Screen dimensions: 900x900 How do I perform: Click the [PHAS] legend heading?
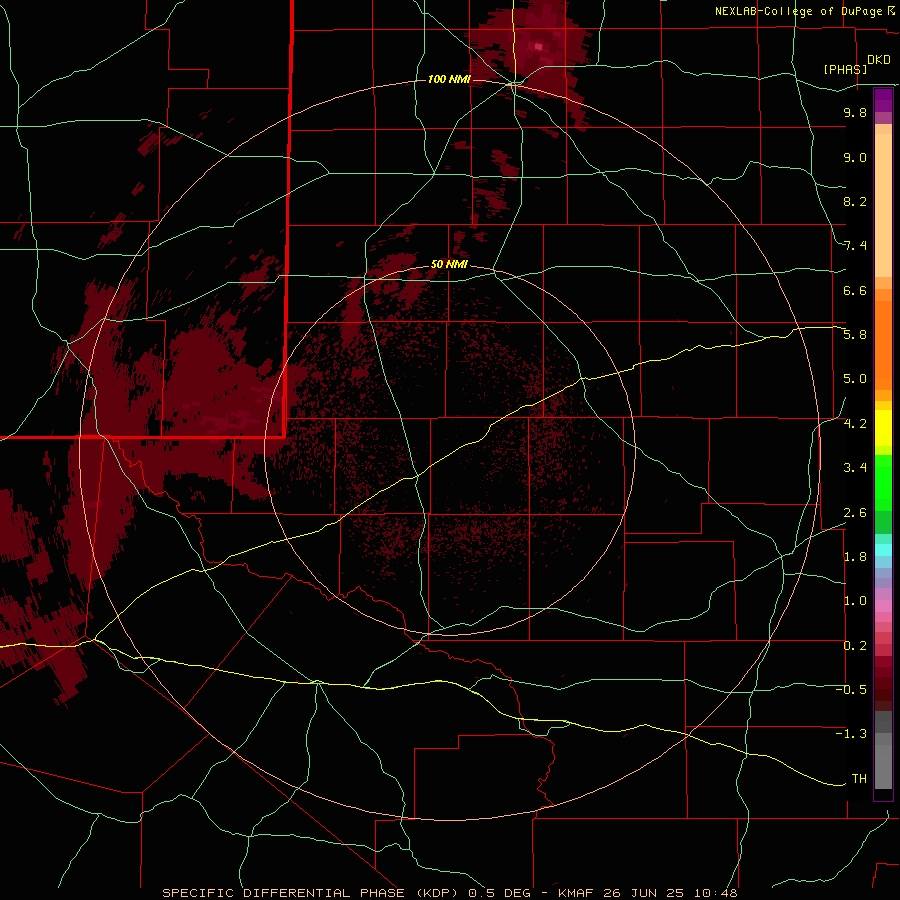pos(845,69)
